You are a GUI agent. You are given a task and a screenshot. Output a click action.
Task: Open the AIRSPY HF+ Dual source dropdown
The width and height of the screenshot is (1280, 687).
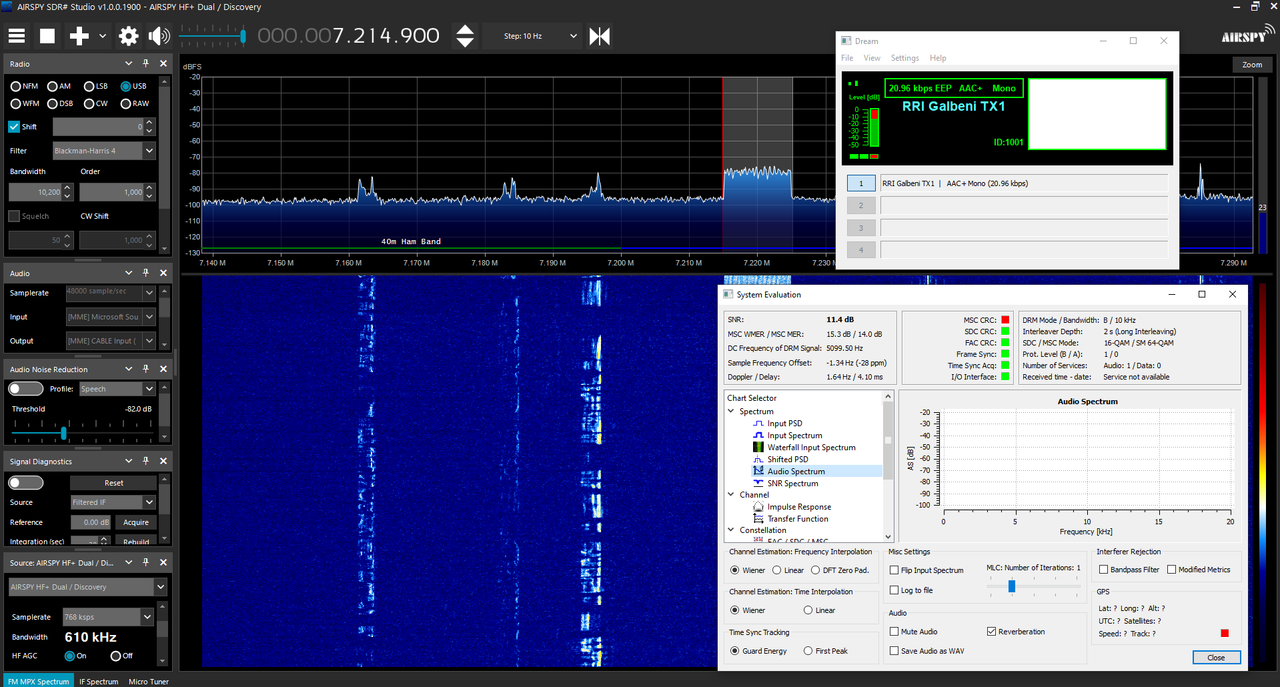[x=88, y=587]
